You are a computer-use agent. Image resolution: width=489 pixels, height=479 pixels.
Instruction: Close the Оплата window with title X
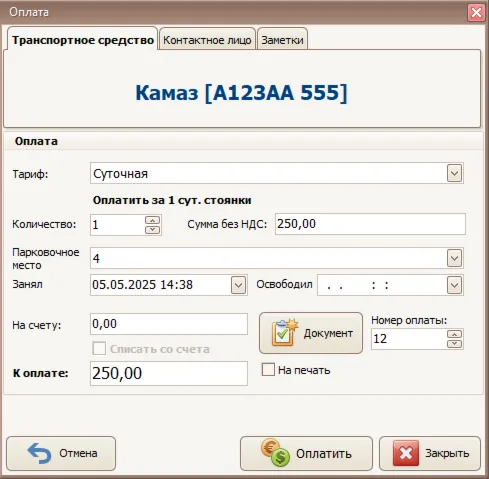click(x=476, y=13)
